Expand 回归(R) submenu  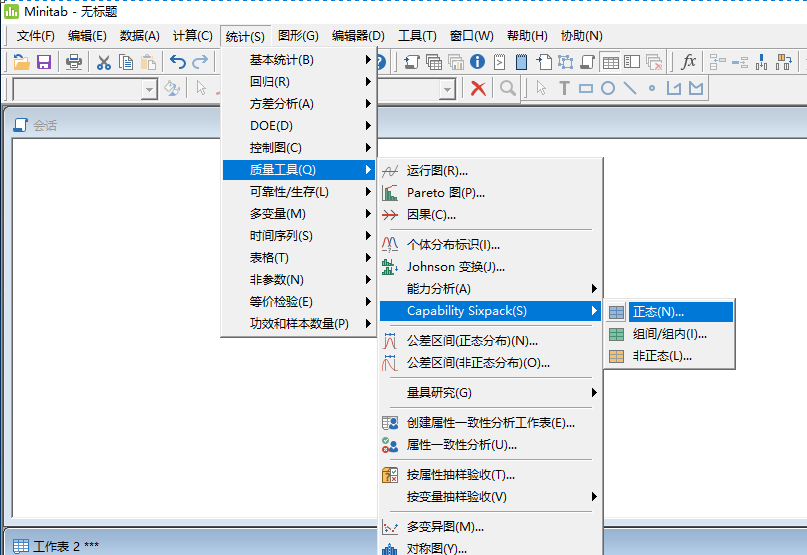pos(299,82)
